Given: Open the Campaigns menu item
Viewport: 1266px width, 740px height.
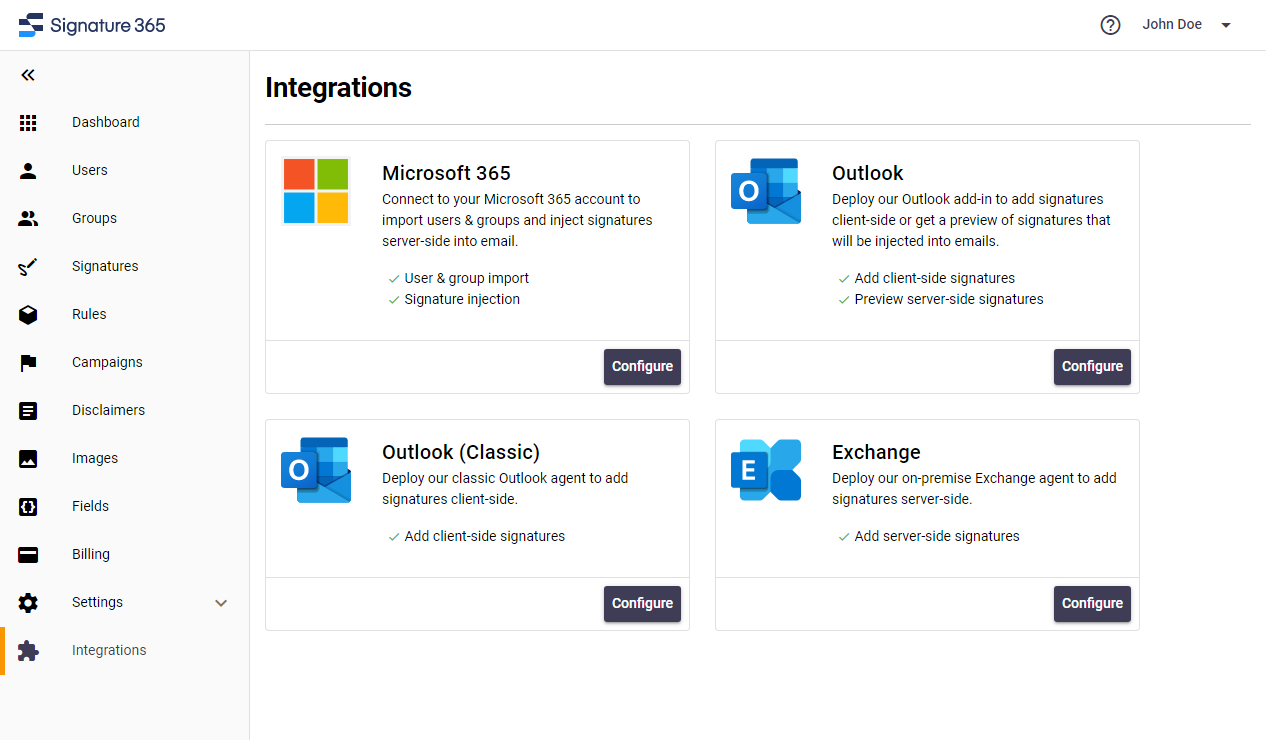Looking at the screenshot, I should 107,362.
